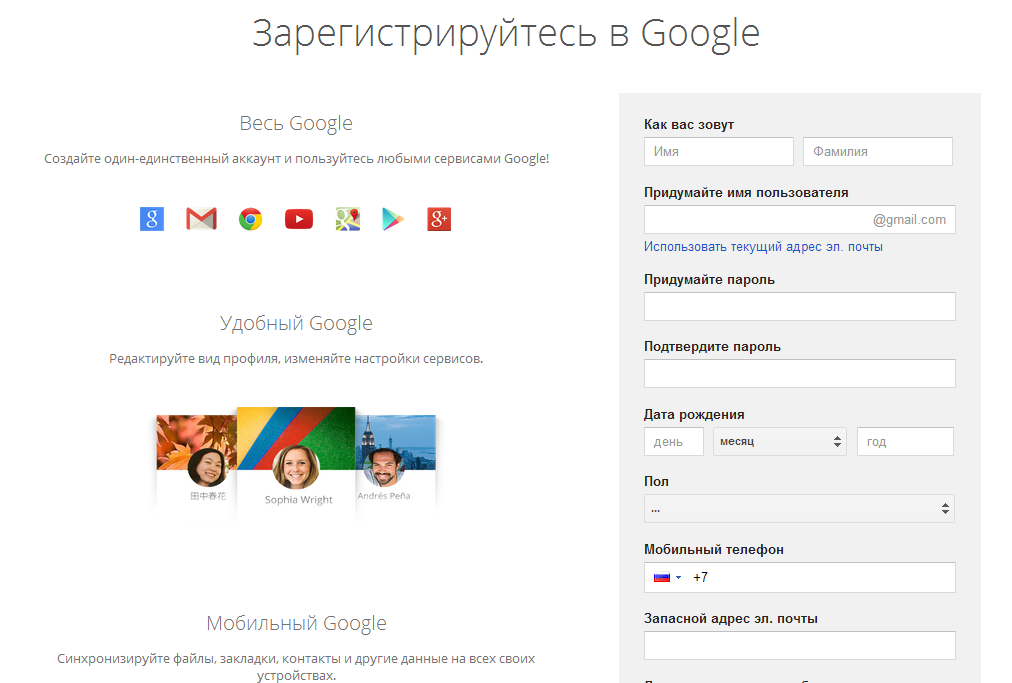Click the год year field

click(x=905, y=442)
